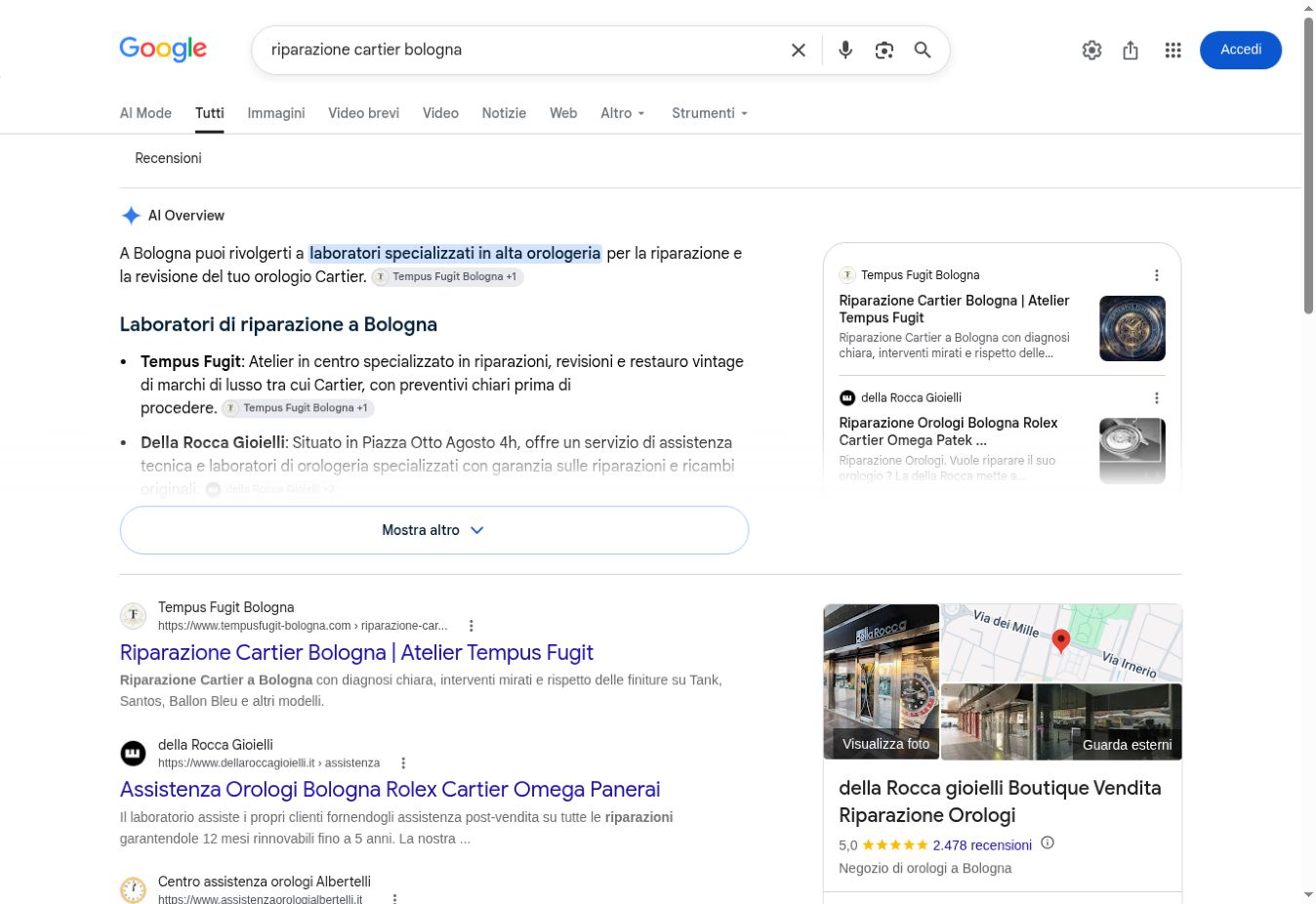The width and height of the screenshot is (1316, 904).
Task: Click 'Negozio di orologi a Bologna' text
Action: (925, 869)
